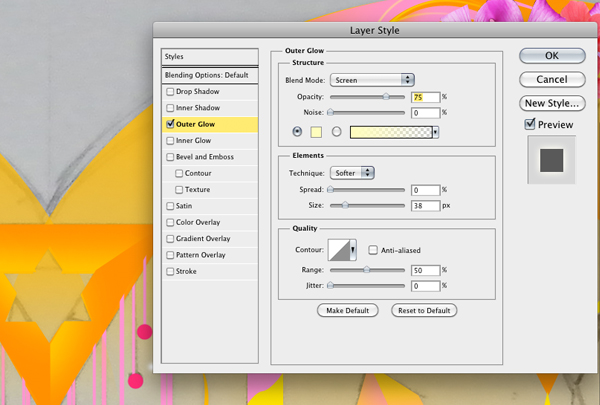This screenshot has height=405, width=600.
Task: Open the Blend Mode Screen dropdown
Action: click(x=372, y=80)
